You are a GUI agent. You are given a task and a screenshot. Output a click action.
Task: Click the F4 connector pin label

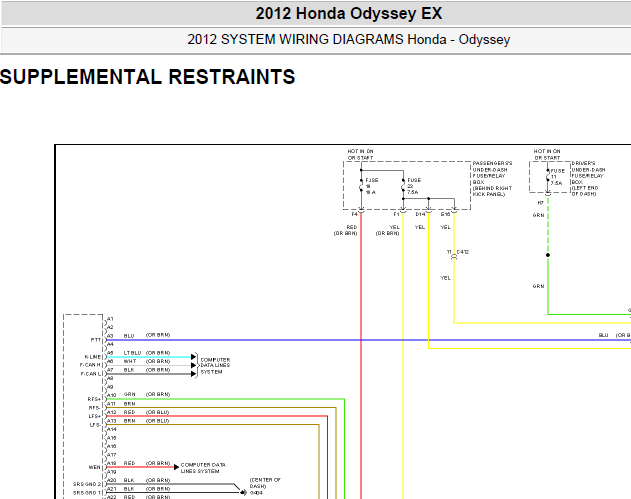[355, 214]
